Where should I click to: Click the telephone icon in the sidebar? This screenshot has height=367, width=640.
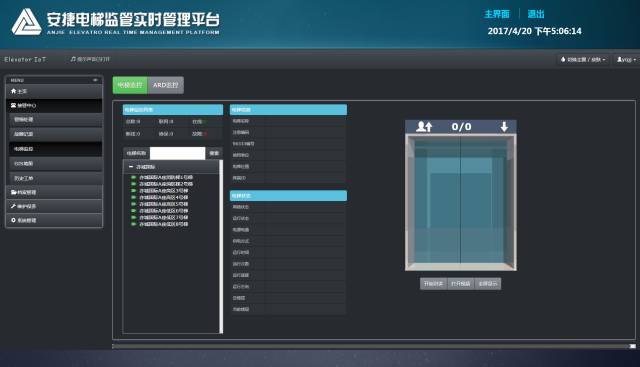tap(13, 105)
